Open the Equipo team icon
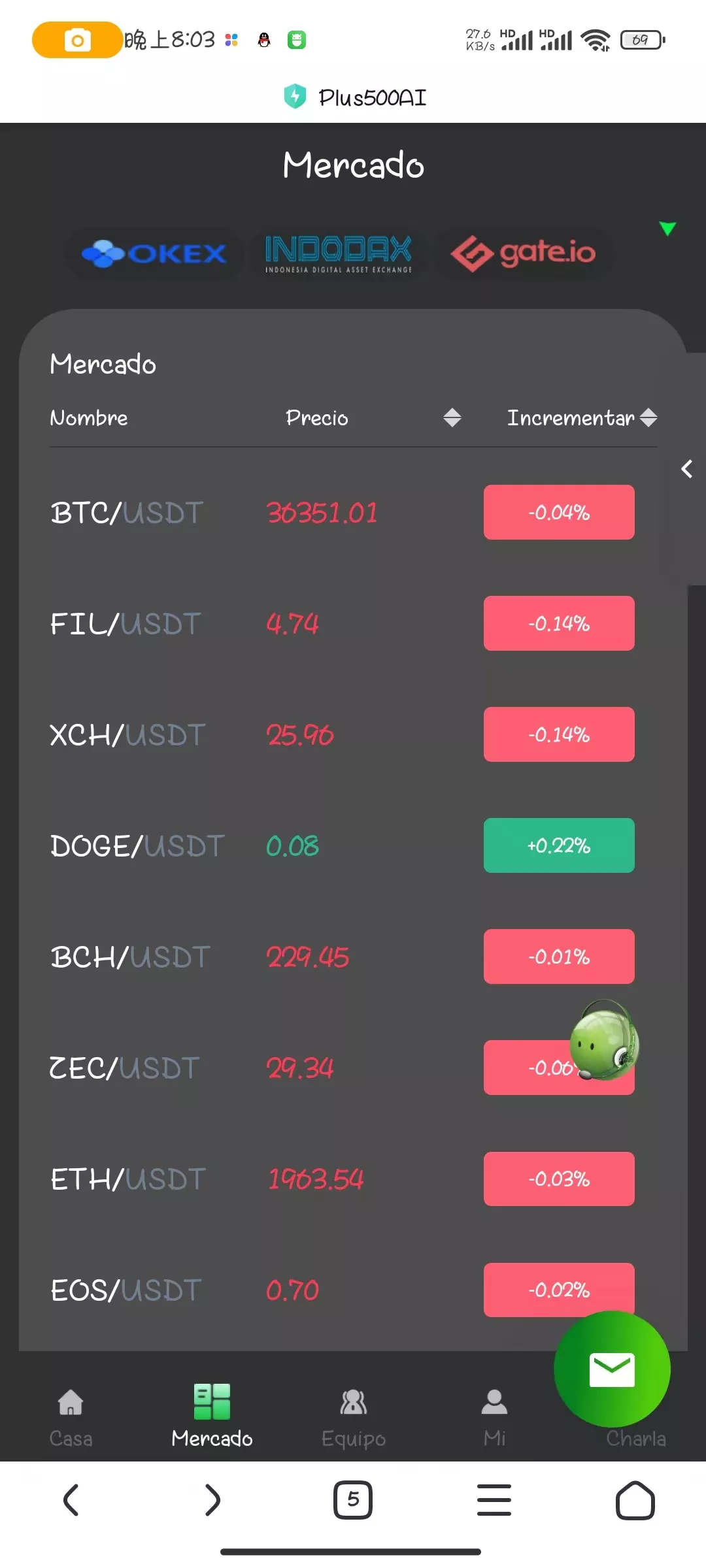The width and height of the screenshot is (706, 1568). (x=353, y=1402)
